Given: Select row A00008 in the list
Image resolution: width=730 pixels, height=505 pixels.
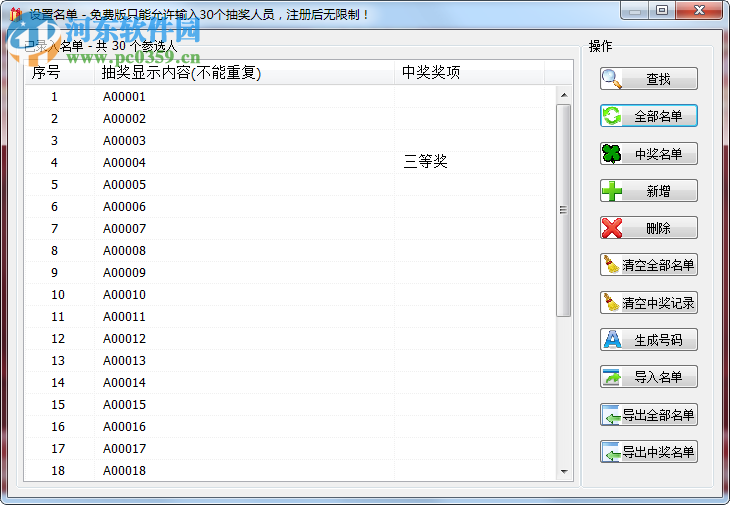Looking at the screenshot, I should coord(284,250).
